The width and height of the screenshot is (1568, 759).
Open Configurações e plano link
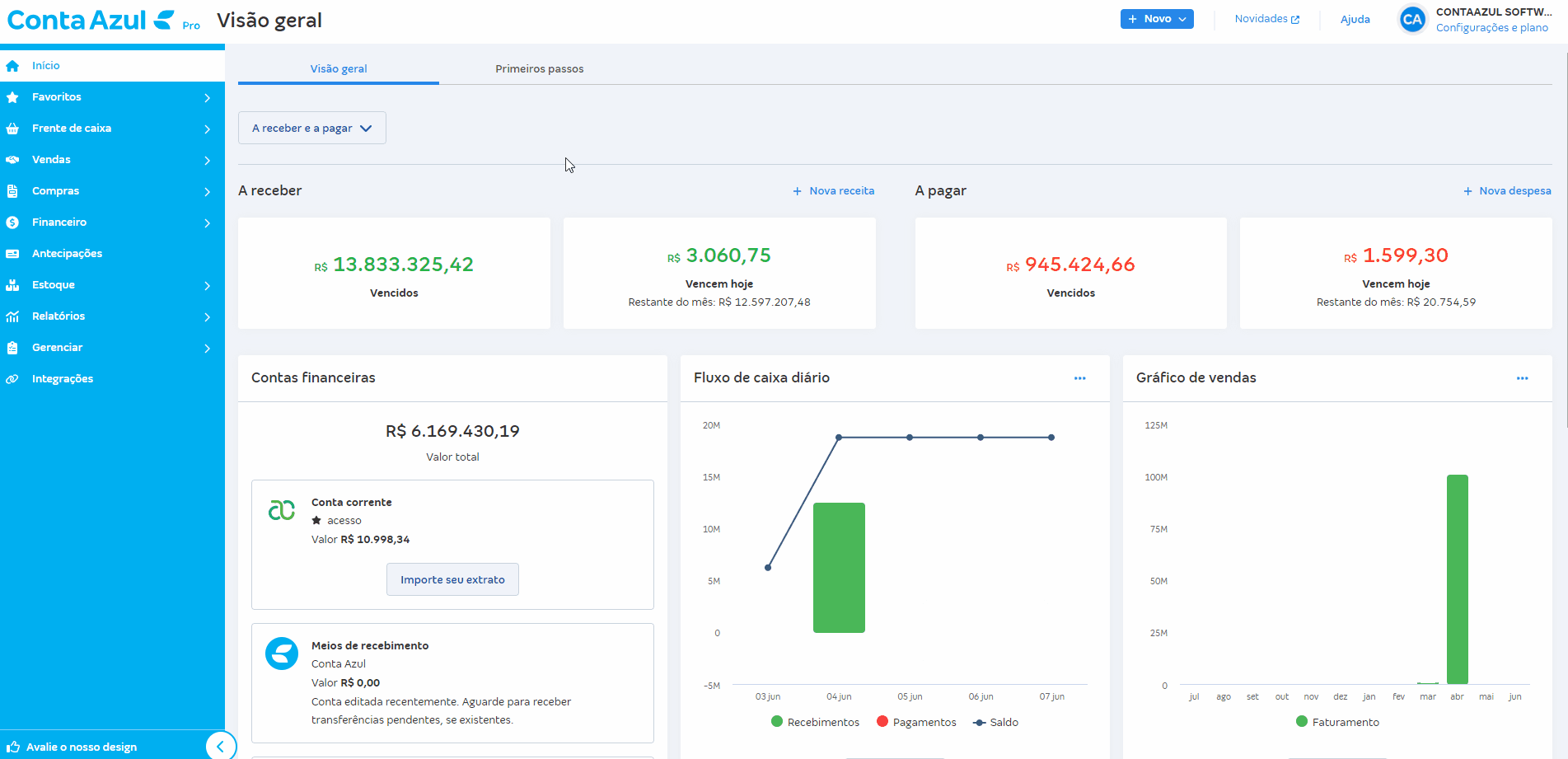tap(1491, 28)
